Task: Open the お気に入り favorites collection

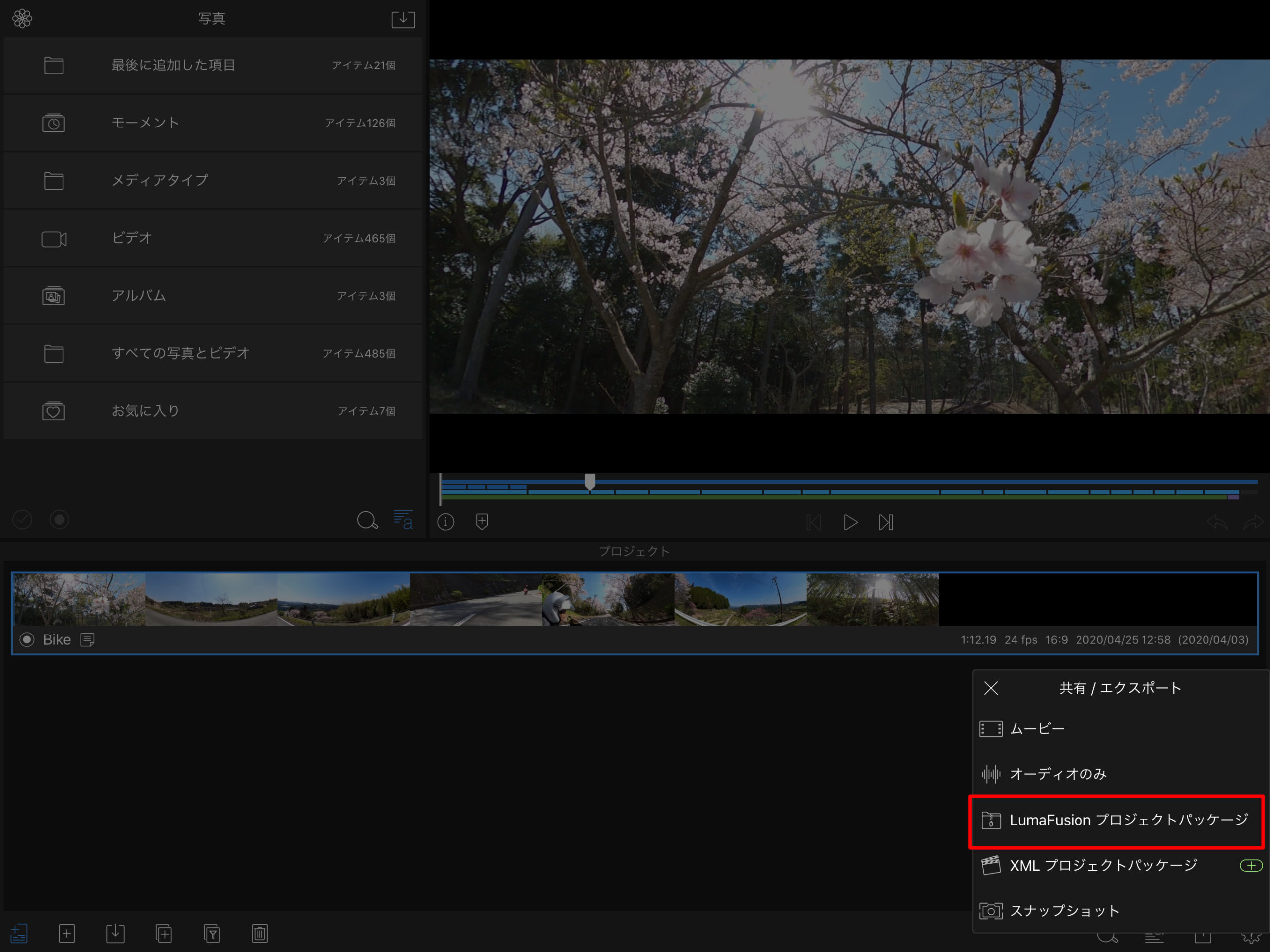Action: (x=212, y=411)
